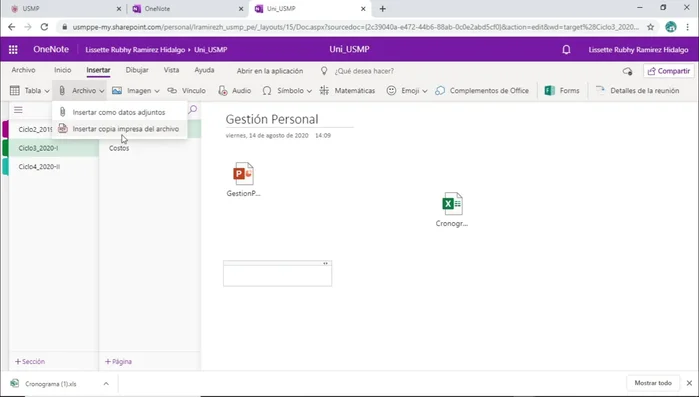The image size is (699, 397).
Task: Click the Detalles de la reunión icon
Action: (600, 90)
